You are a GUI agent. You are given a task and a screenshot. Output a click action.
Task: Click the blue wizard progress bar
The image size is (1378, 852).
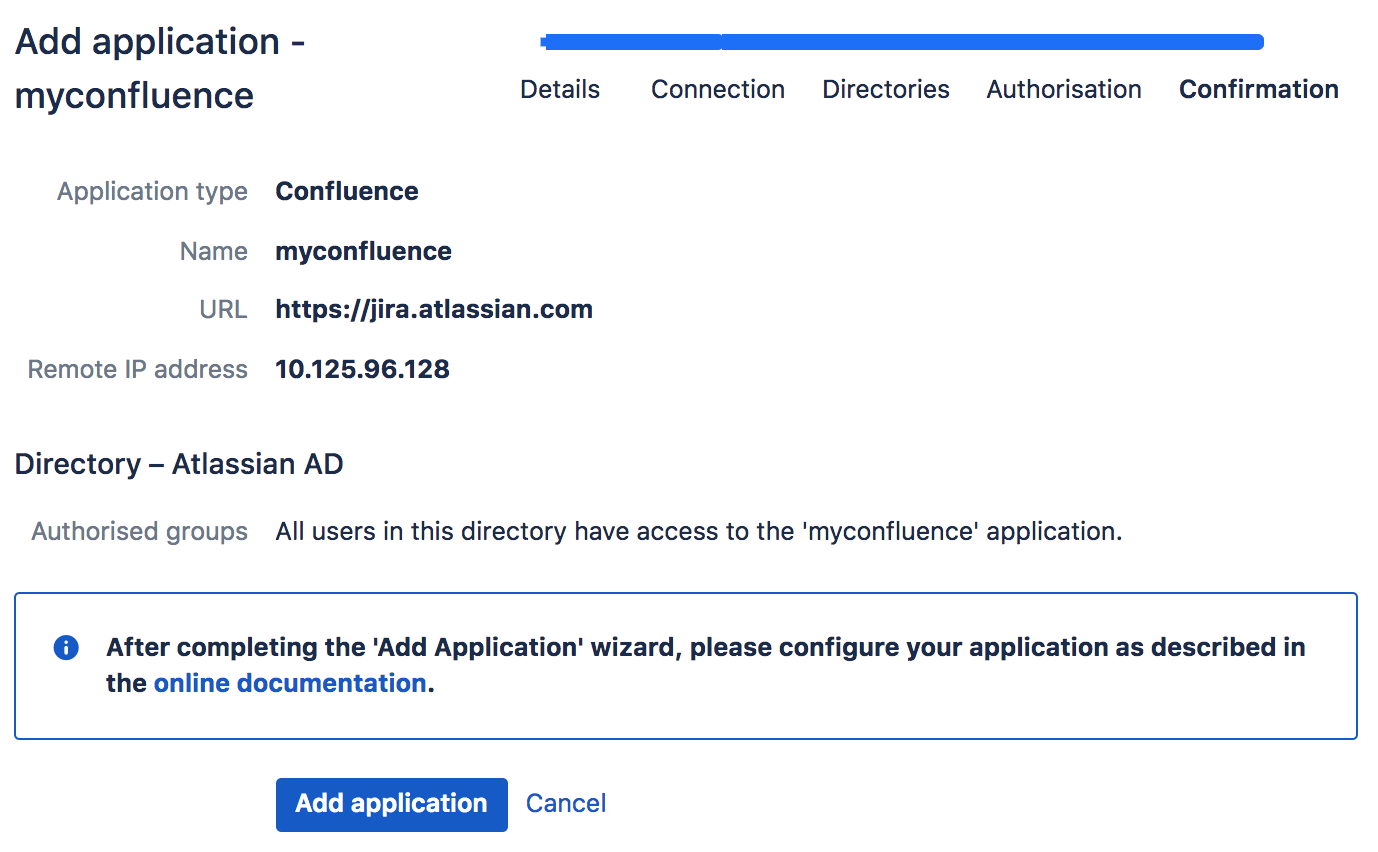901,42
